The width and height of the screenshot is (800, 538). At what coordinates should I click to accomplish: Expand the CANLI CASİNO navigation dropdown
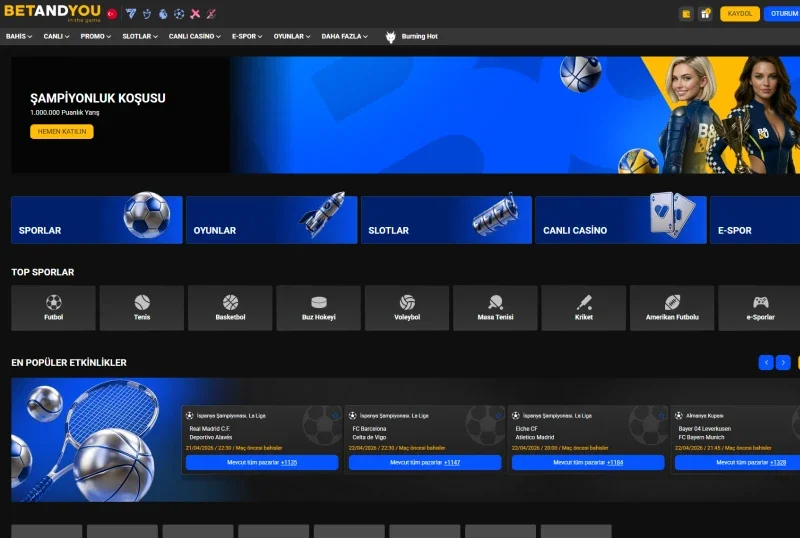pos(194,36)
